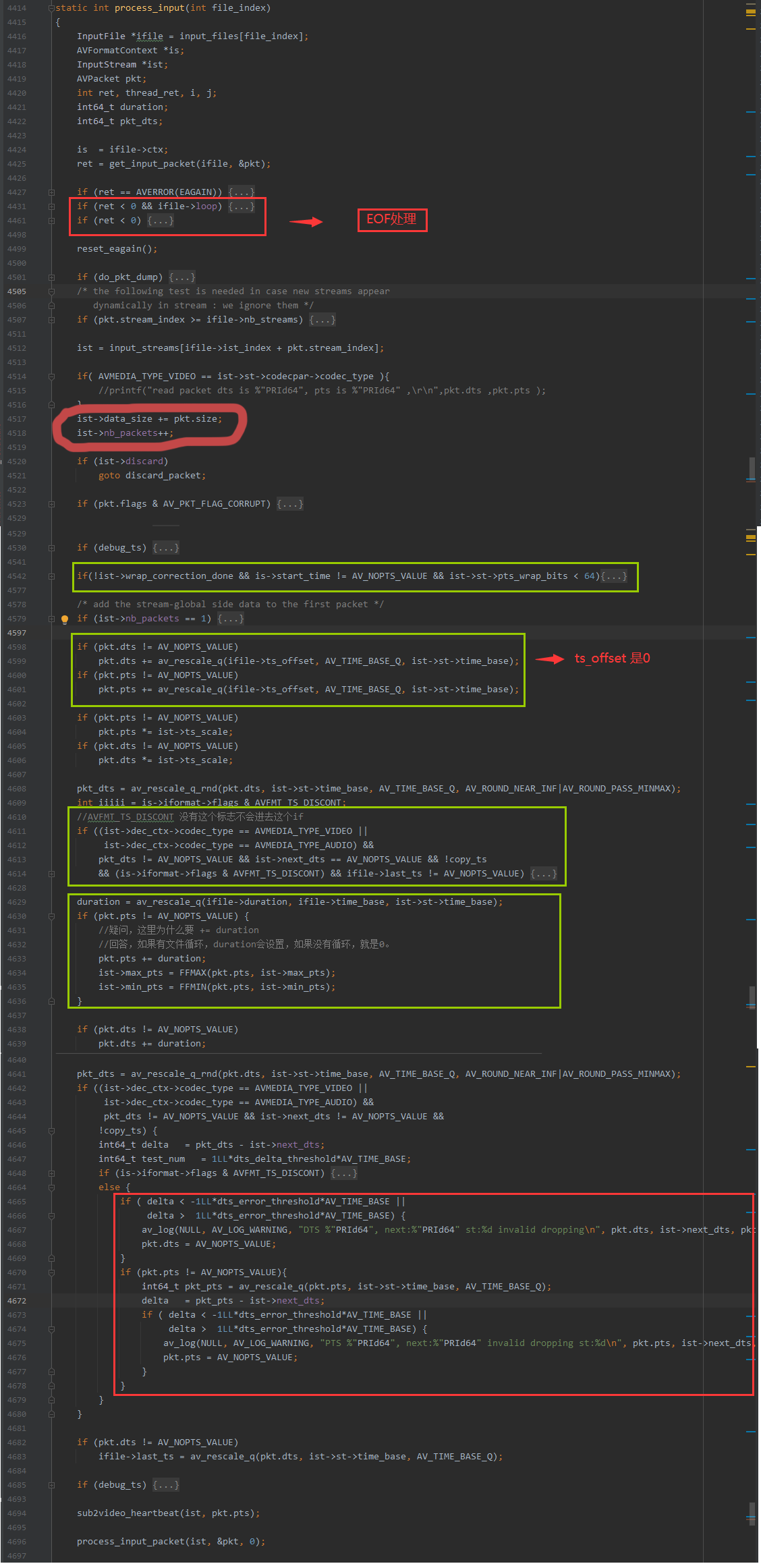Click 'if (ist->discard)' condition
The image size is (761, 1568).
pos(123,461)
